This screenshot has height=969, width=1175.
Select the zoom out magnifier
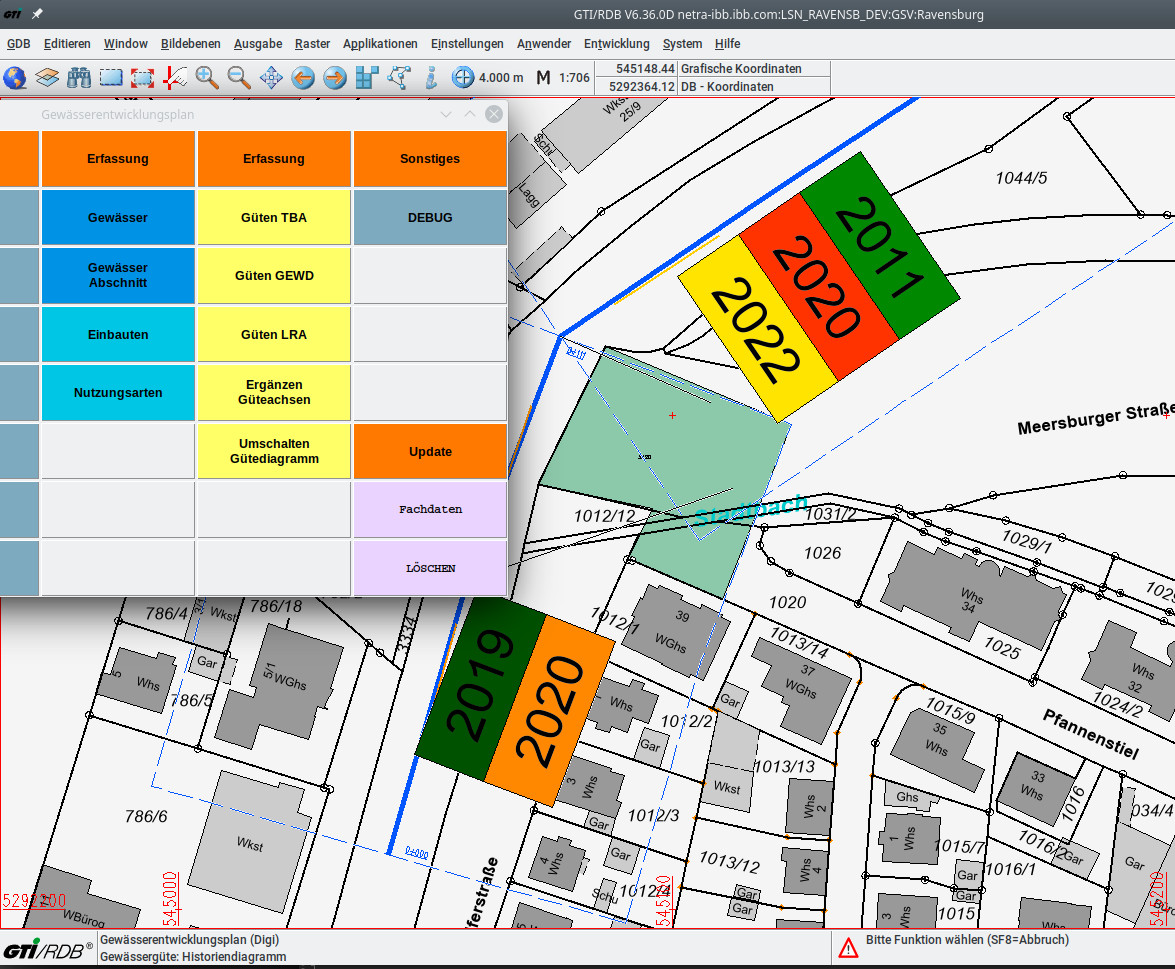point(239,77)
